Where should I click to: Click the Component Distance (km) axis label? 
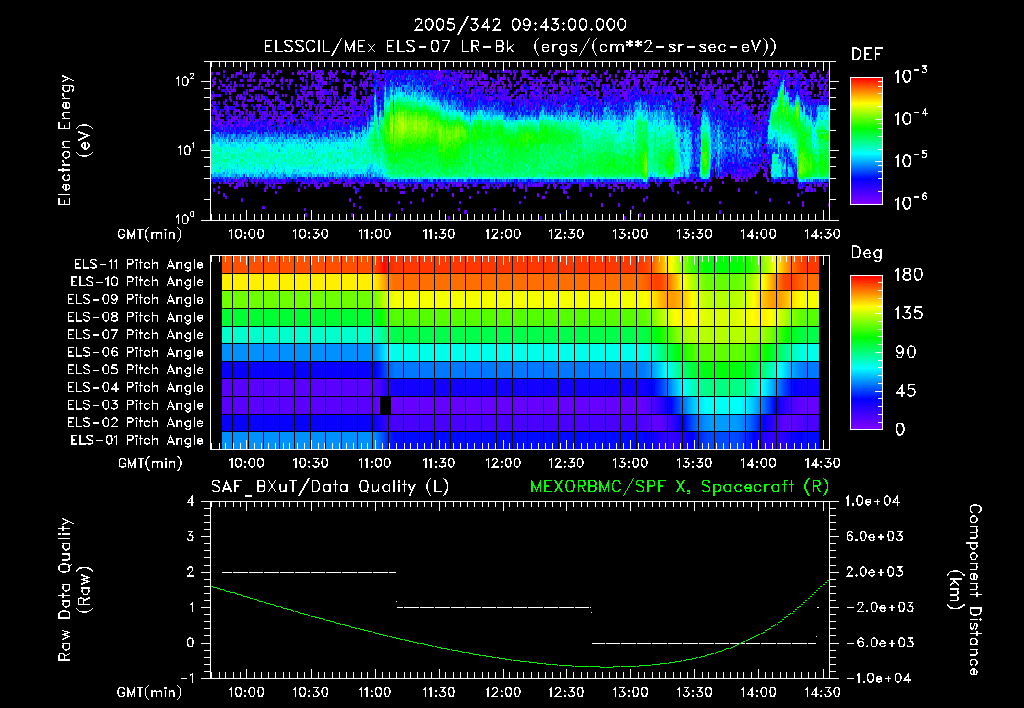pyautogui.click(x=965, y=589)
